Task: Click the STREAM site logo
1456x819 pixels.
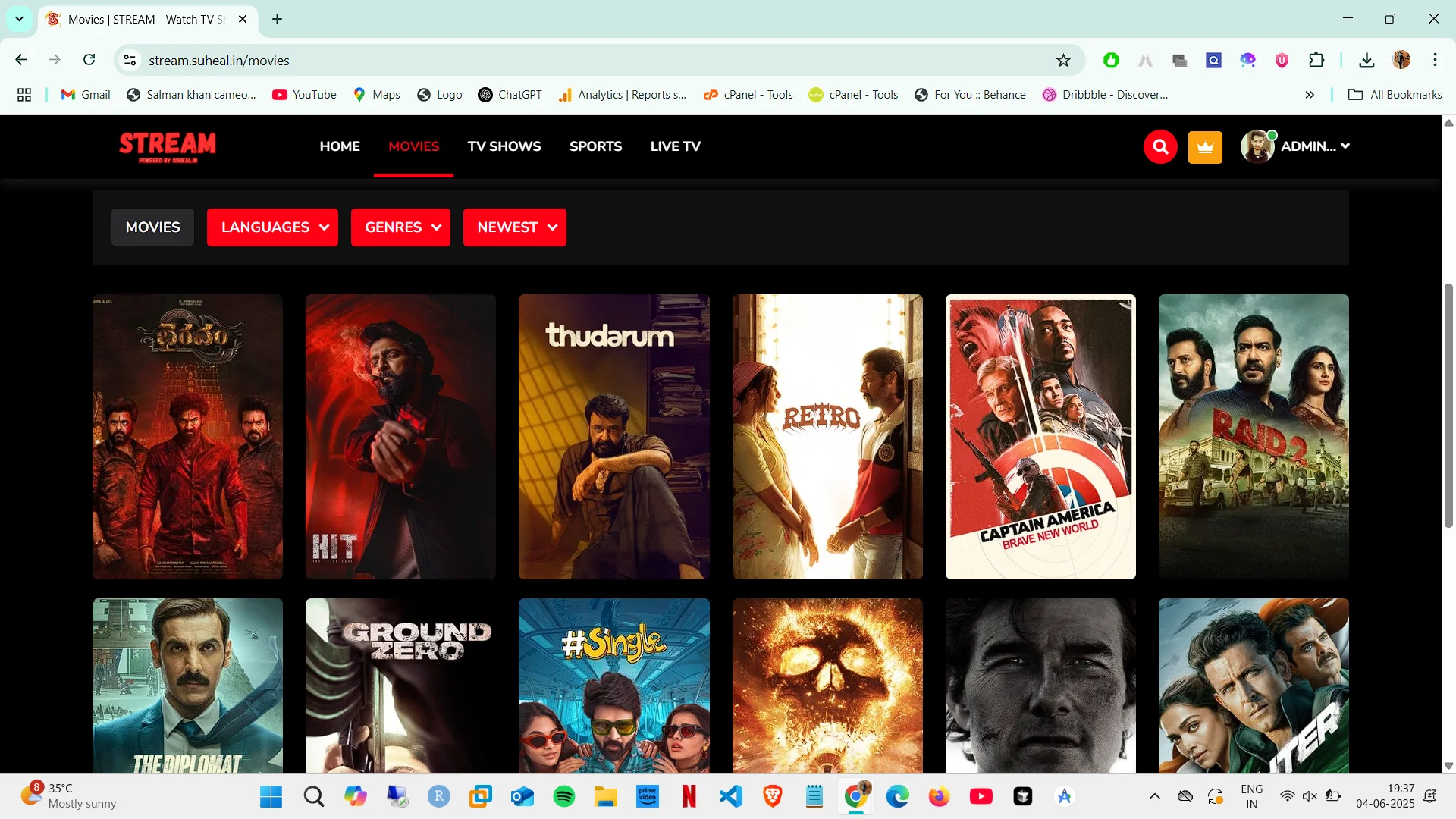Action: pos(168,146)
